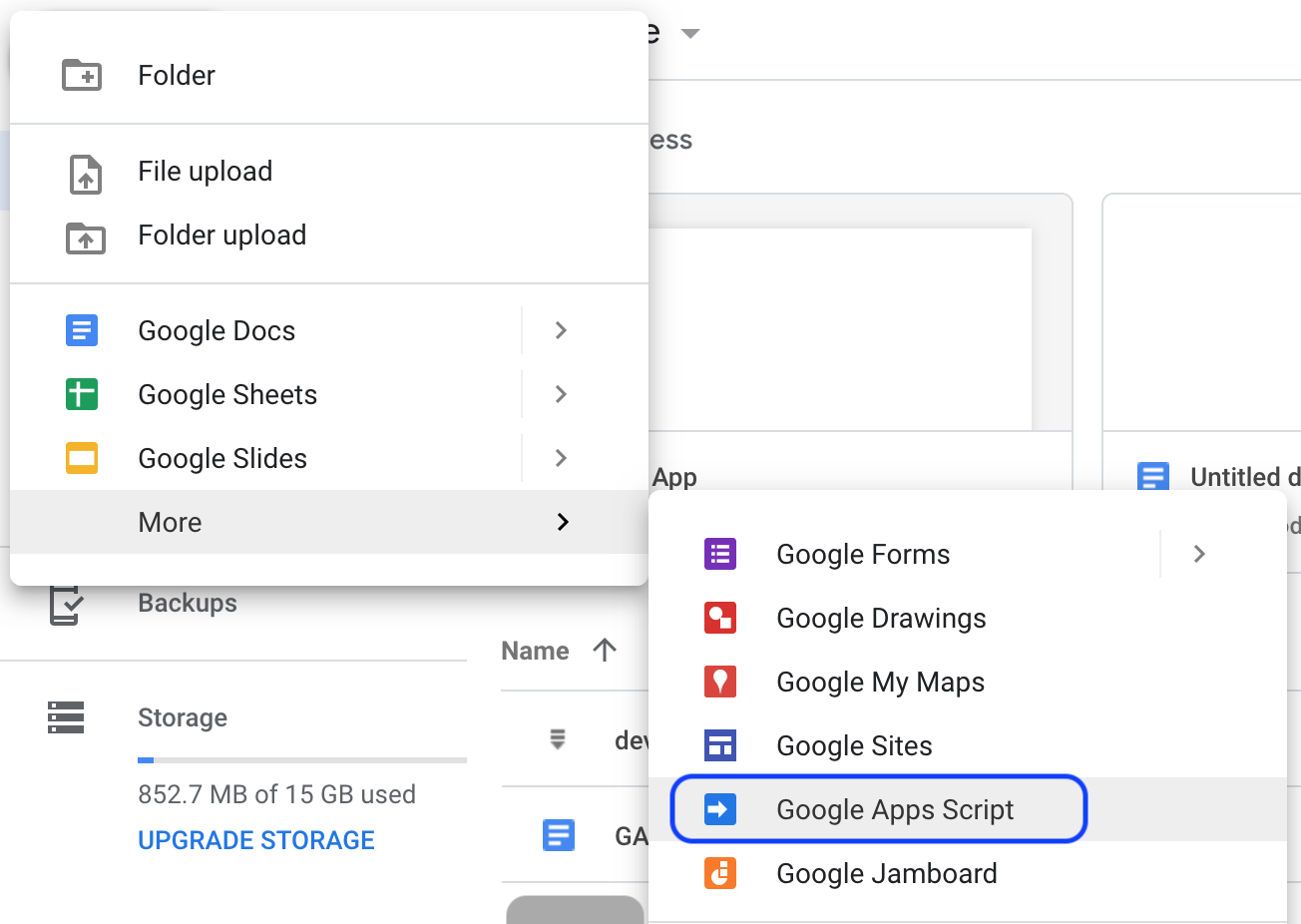Click the blue Google Docs icon
The image size is (1301, 924).
[x=82, y=330]
